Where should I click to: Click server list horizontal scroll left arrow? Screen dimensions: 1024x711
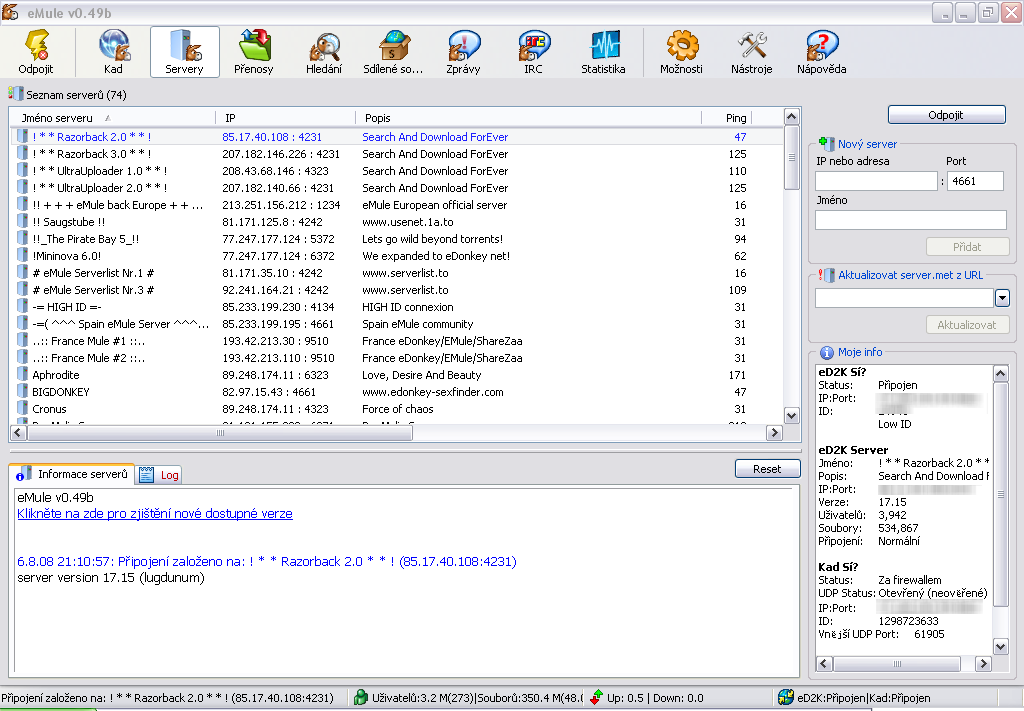(x=18, y=432)
